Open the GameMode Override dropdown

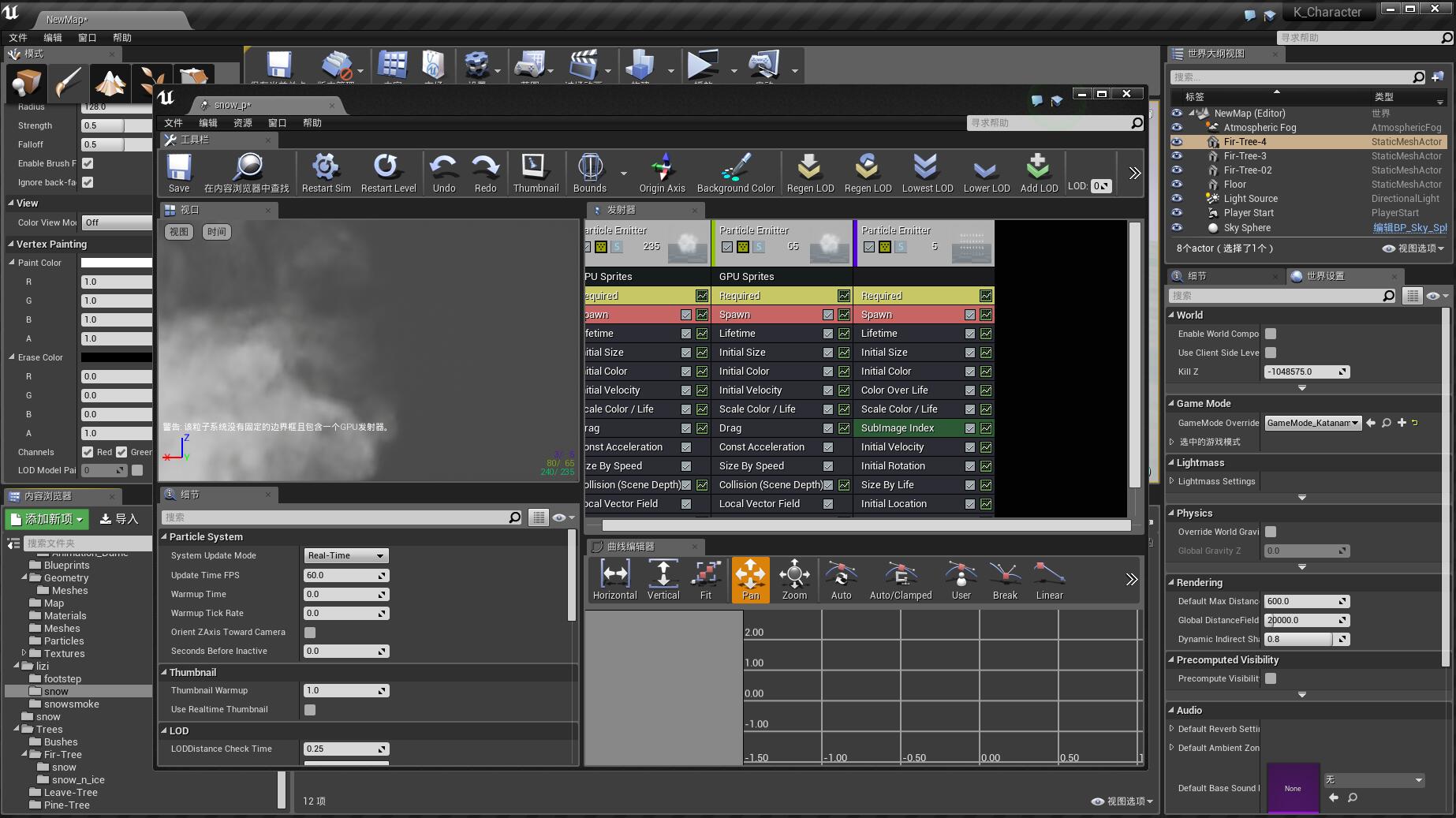coord(1312,424)
